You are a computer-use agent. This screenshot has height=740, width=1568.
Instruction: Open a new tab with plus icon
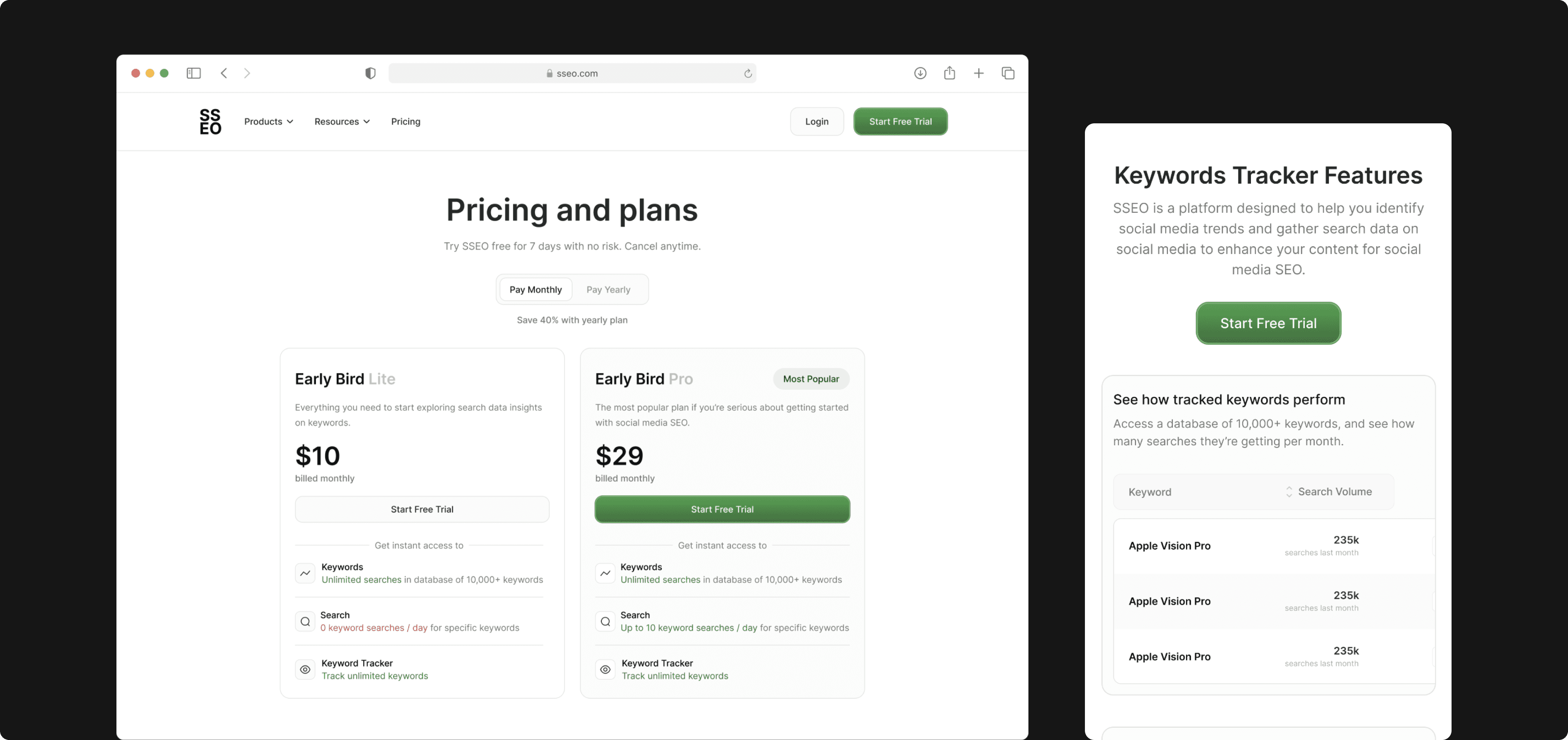click(978, 73)
